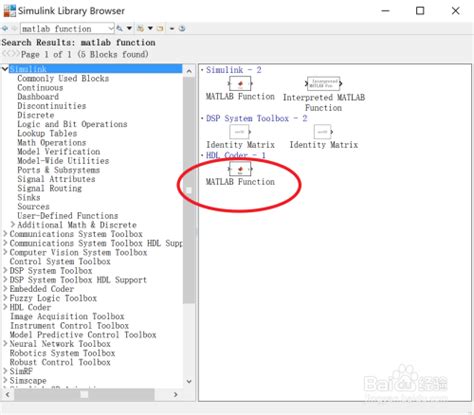Screen dimensions: 474x415
Task: Select the HDL Coder MATLAB Function block
Action: (240, 174)
